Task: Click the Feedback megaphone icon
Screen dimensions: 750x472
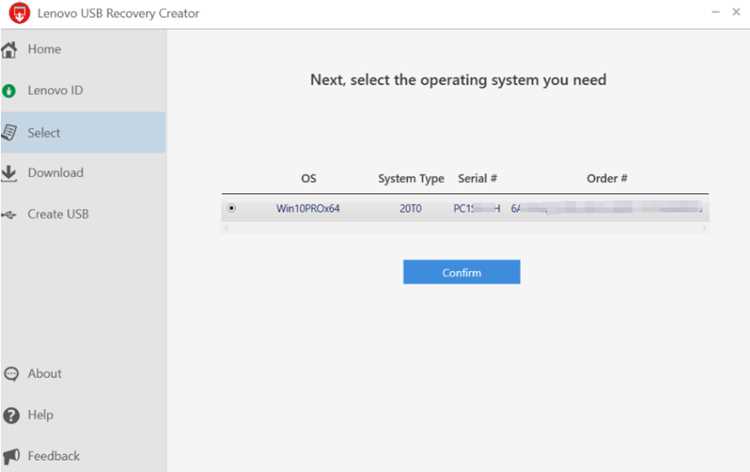Action: [x=11, y=456]
